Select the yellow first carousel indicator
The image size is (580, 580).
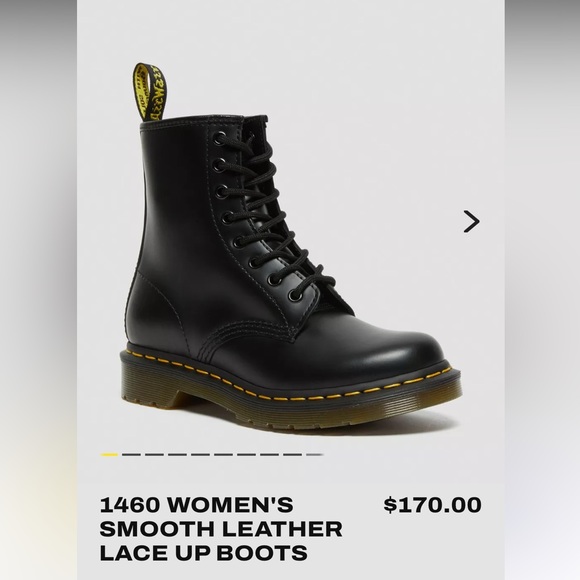(x=109, y=455)
